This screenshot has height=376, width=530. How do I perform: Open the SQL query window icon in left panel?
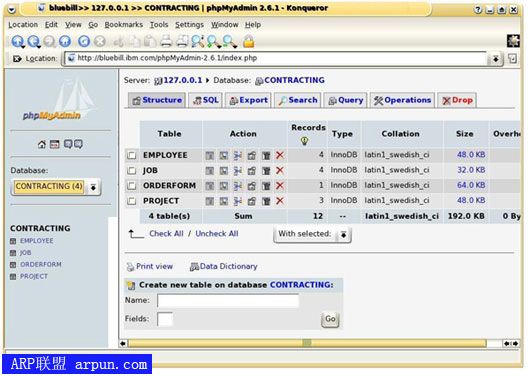[x=54, y=144]
